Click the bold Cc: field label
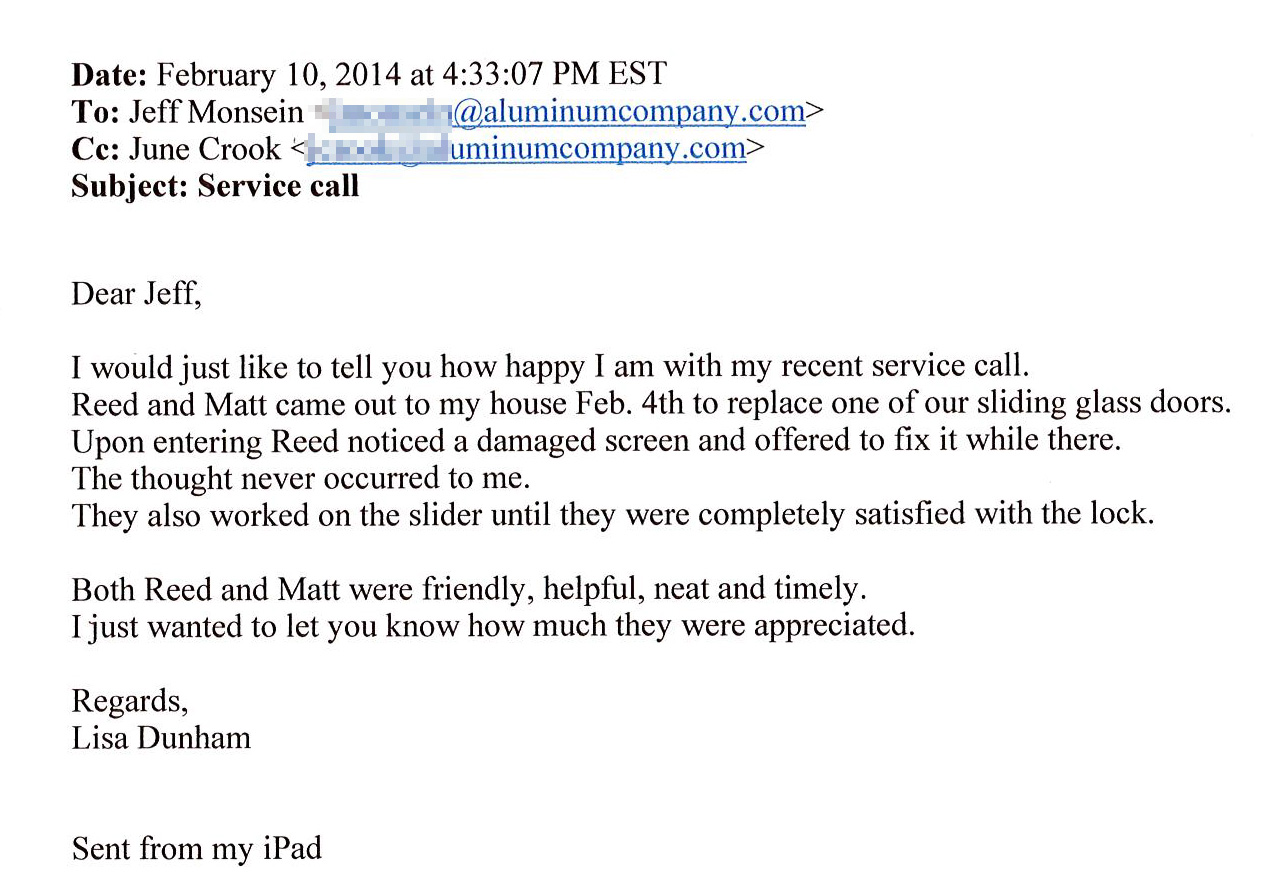 pos(96,149)
